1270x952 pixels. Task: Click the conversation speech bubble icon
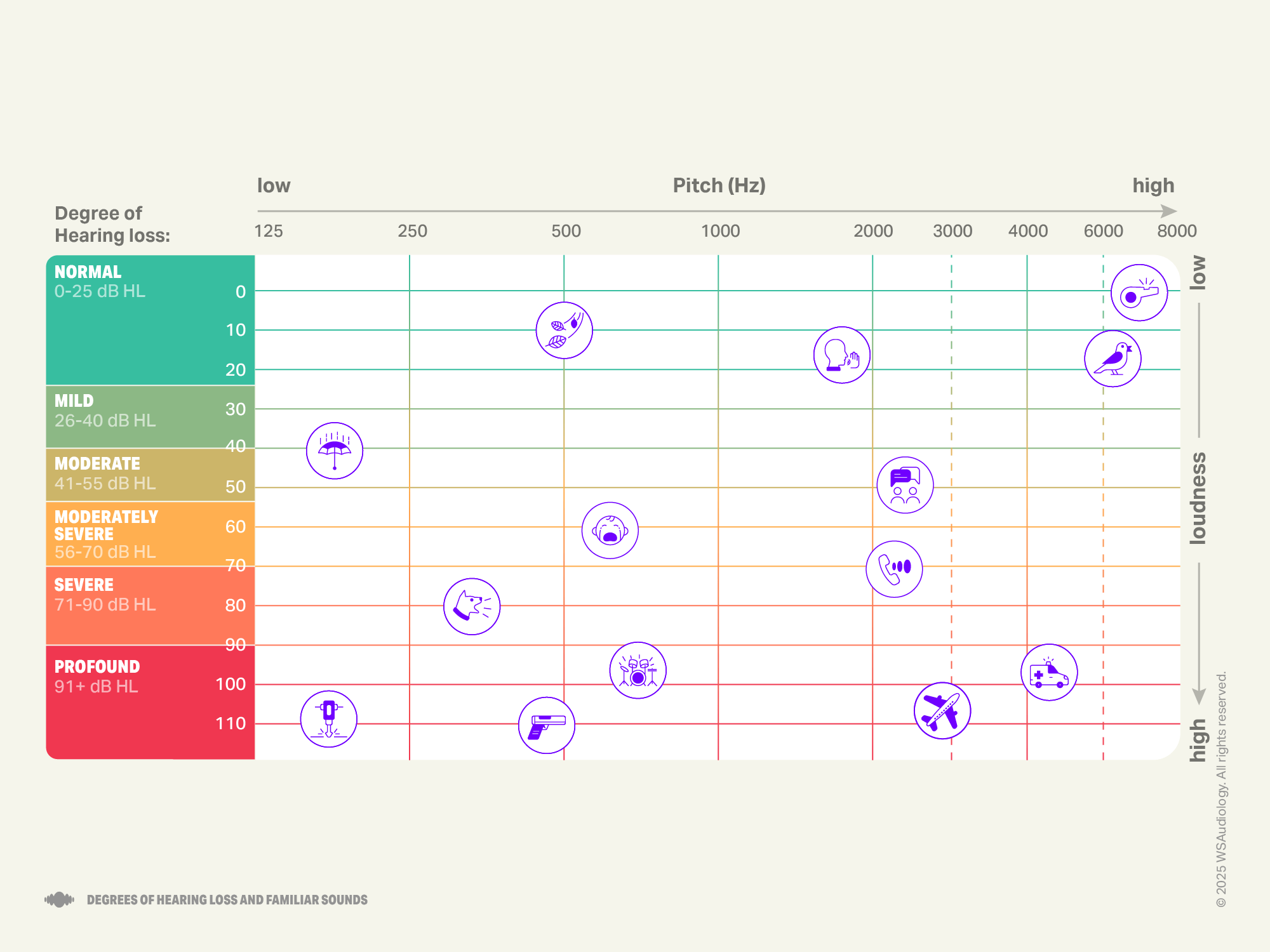(x=904, y=484)
